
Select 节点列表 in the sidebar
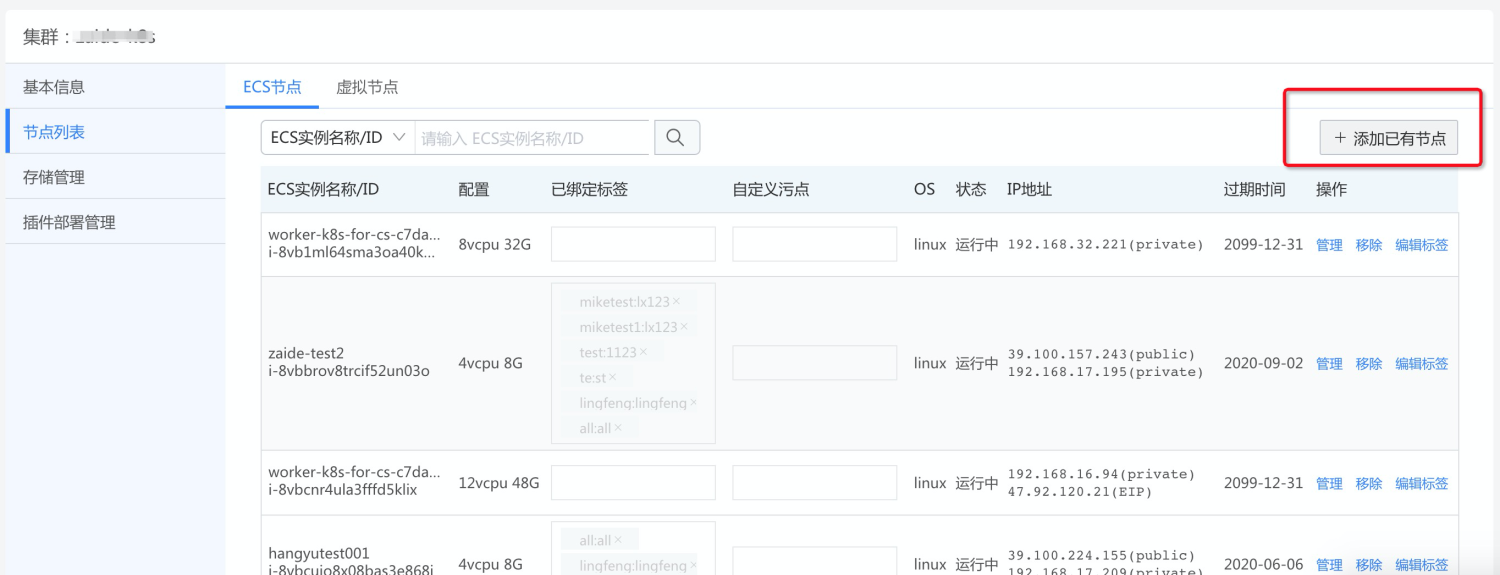115,132
